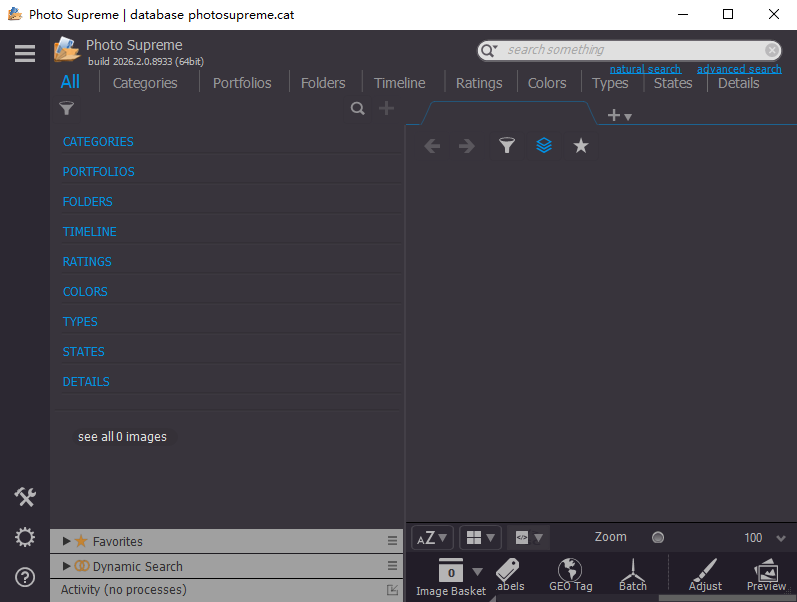Open the FOLDERS section heading

coord(87,202)
